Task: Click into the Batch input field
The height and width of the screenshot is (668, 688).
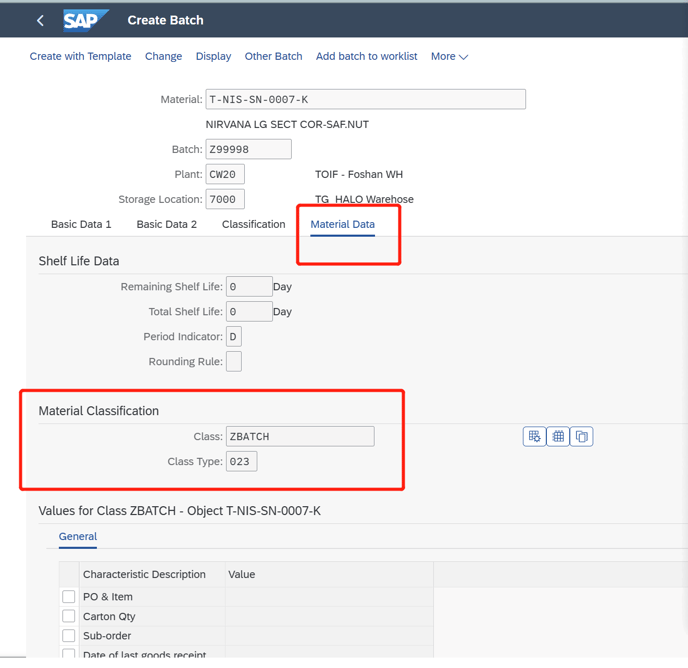Action: [248, 149]
